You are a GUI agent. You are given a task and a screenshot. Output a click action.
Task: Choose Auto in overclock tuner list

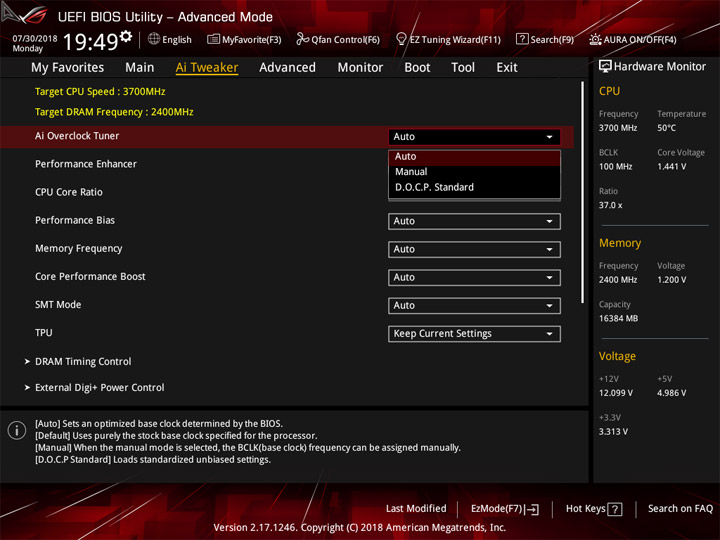pos(474,157)
